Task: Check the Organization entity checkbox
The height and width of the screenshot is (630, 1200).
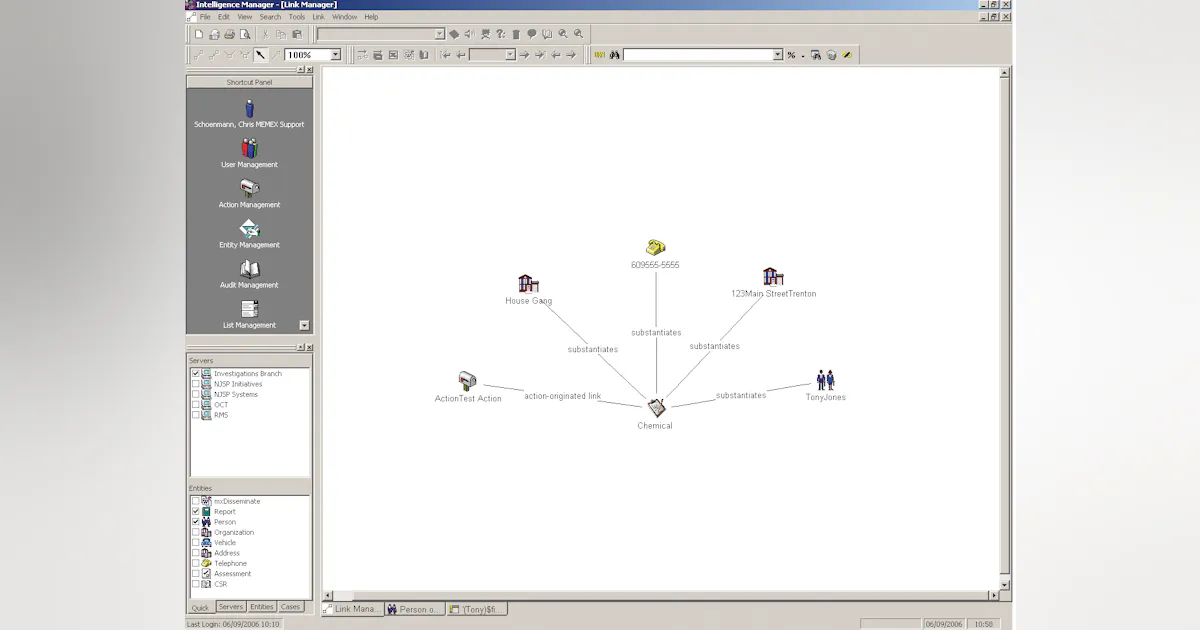Action: (x=196, y=533)
